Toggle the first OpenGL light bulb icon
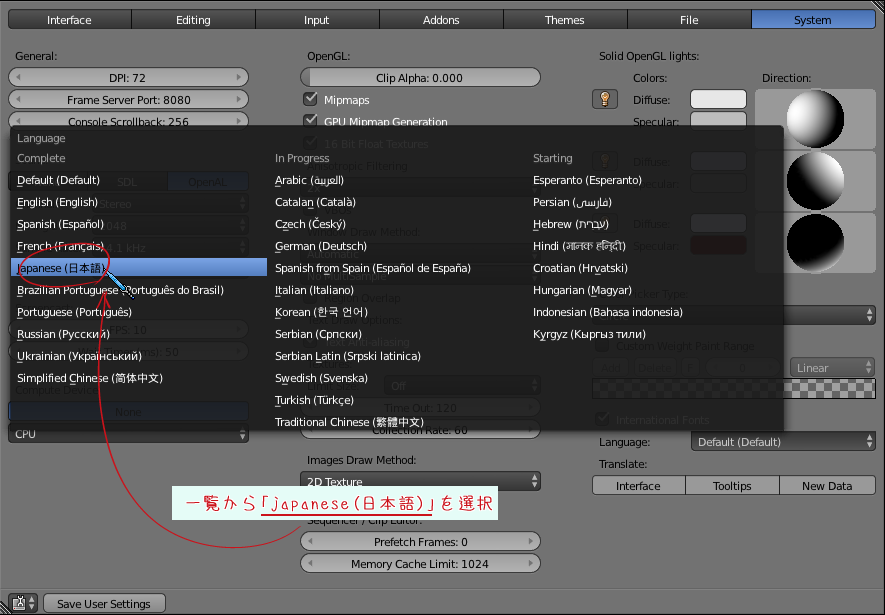 click(604, 99)
